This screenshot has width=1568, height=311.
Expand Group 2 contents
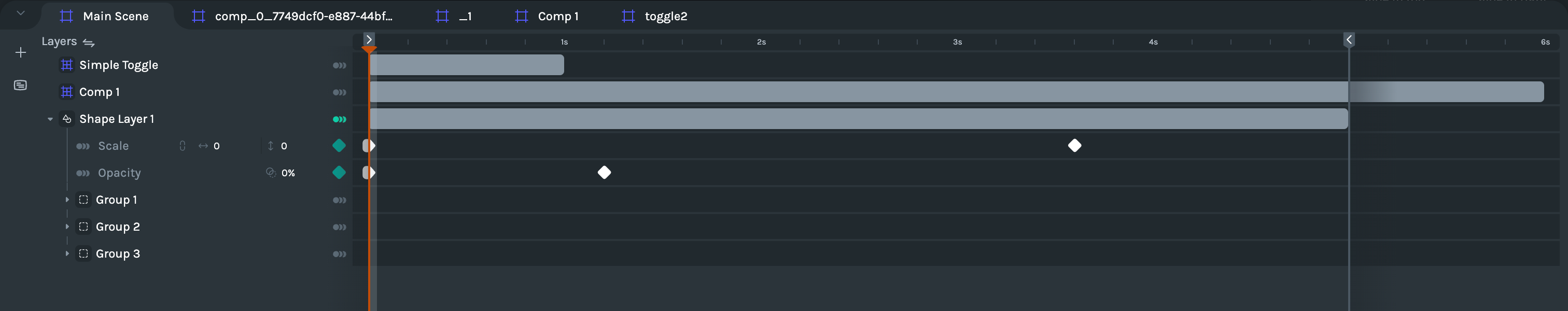pos(67,227)
